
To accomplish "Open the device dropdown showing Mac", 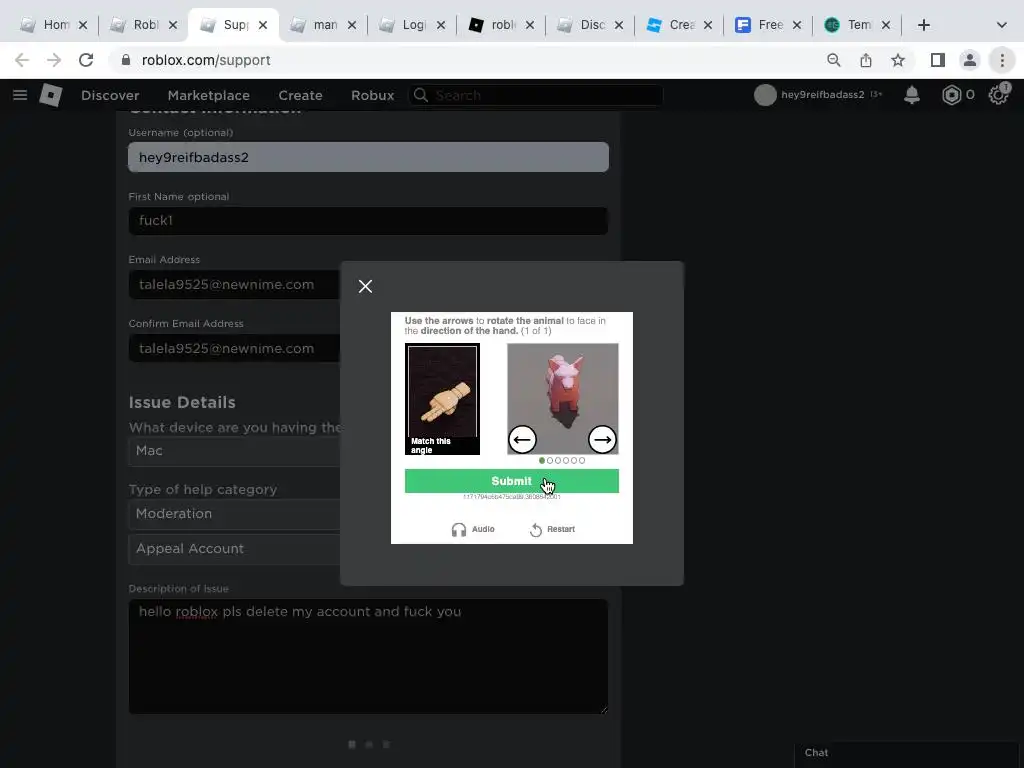I will pyautogui.click(x=234, y=451).
